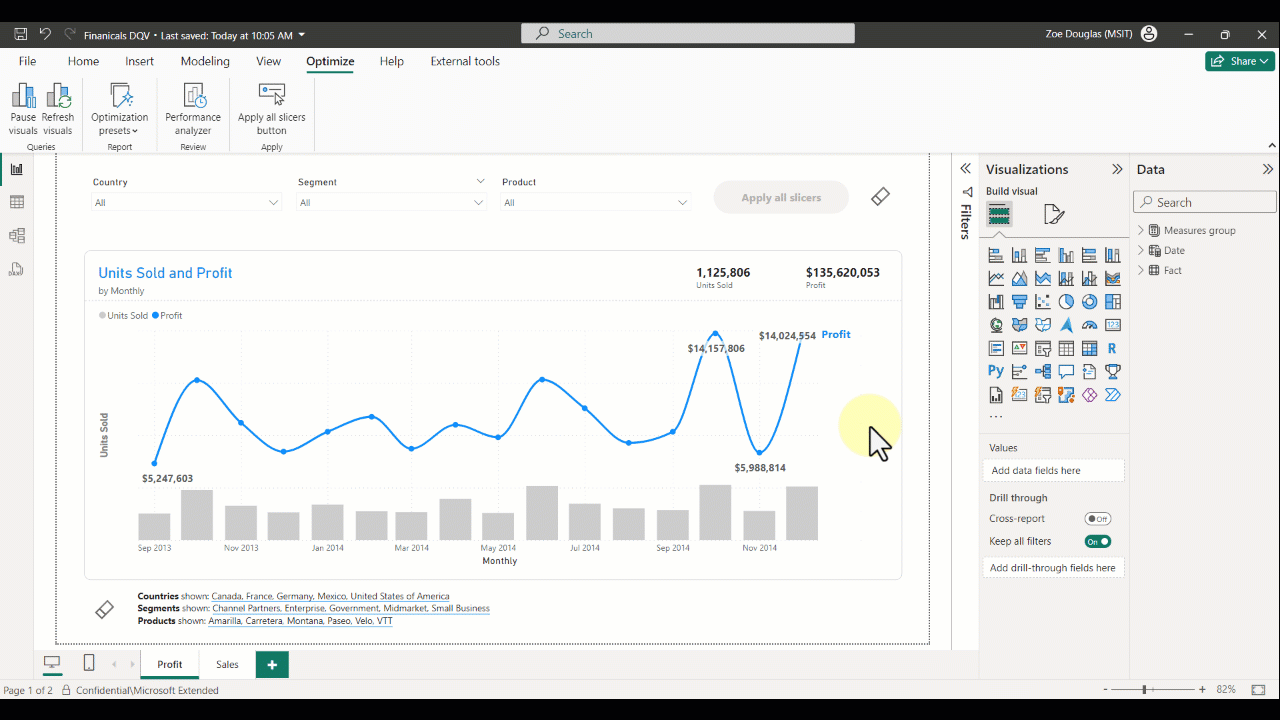Open the Optimize ribbon tab
1280x720 pixels.
pyautogui.click(x=330, y=61)
